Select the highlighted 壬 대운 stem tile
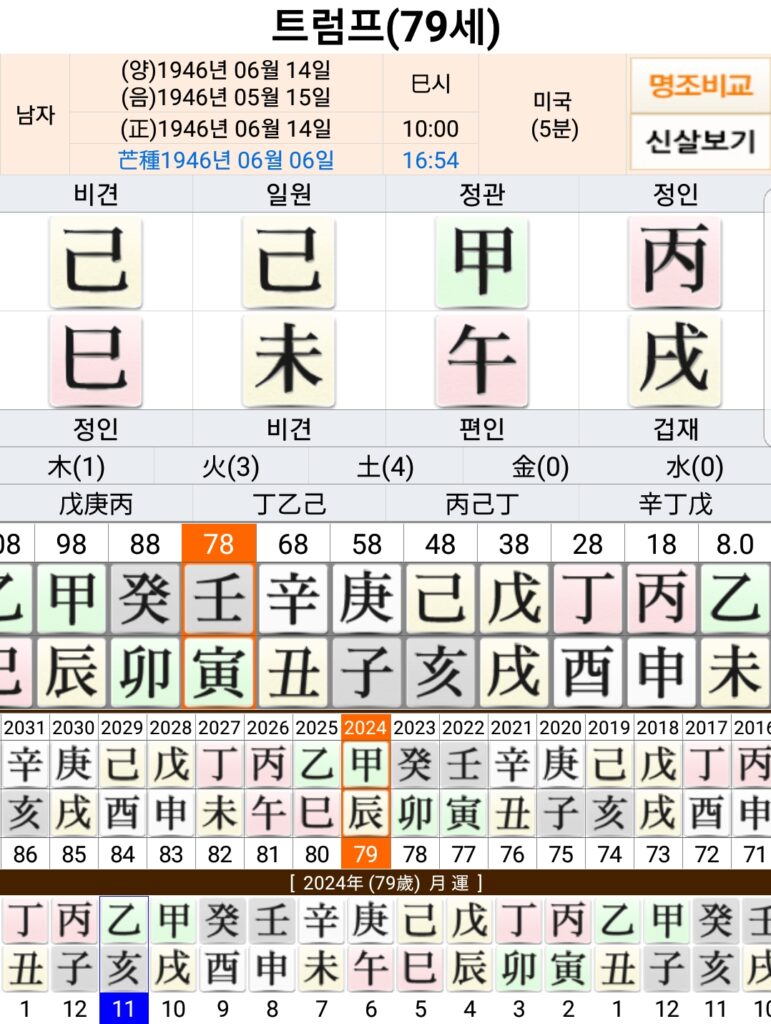Image resolution: width=771 pixels, height=1024 pixels. tap(219, 599)
